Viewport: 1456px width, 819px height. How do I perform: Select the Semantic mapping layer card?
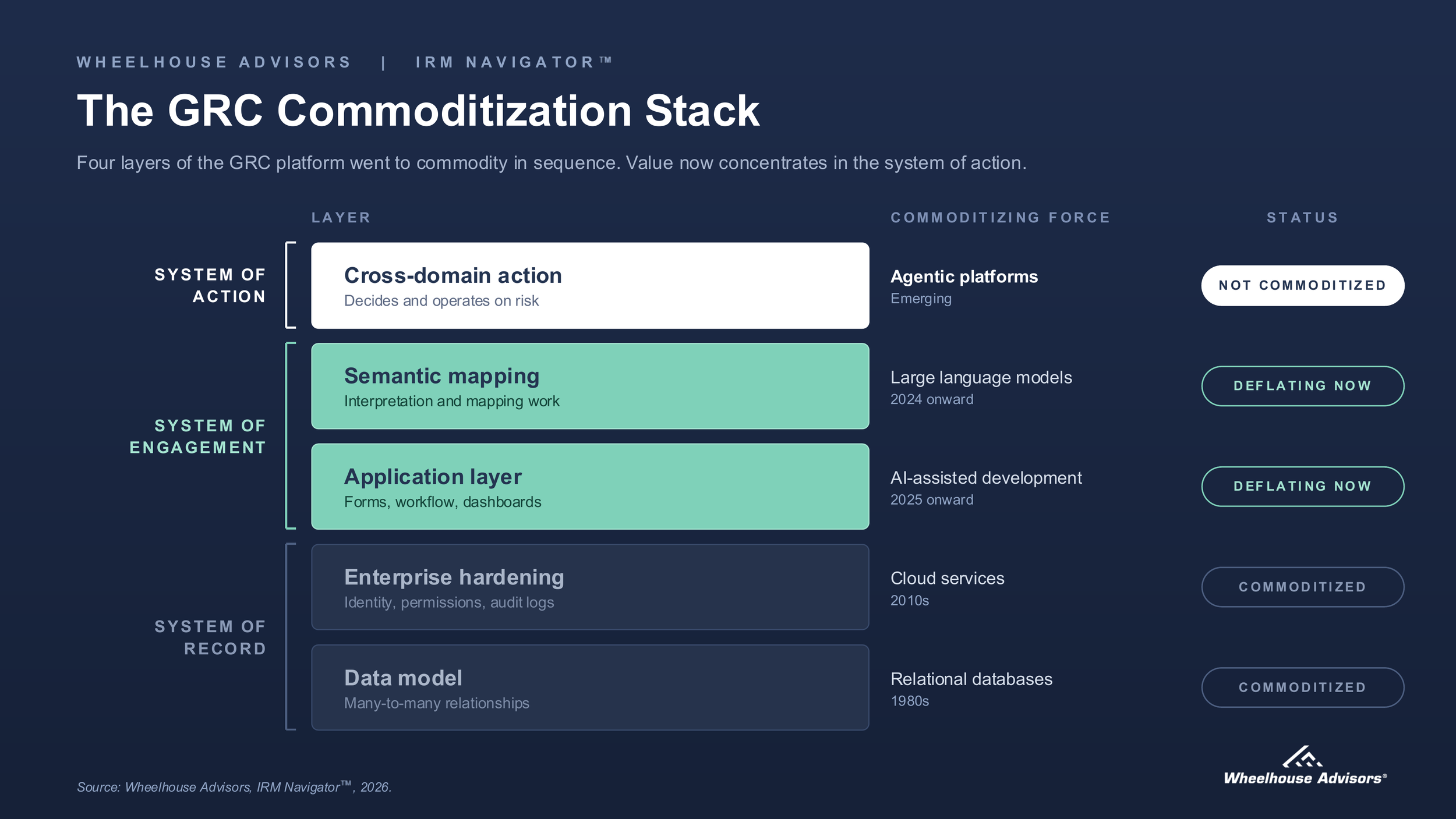590,386
